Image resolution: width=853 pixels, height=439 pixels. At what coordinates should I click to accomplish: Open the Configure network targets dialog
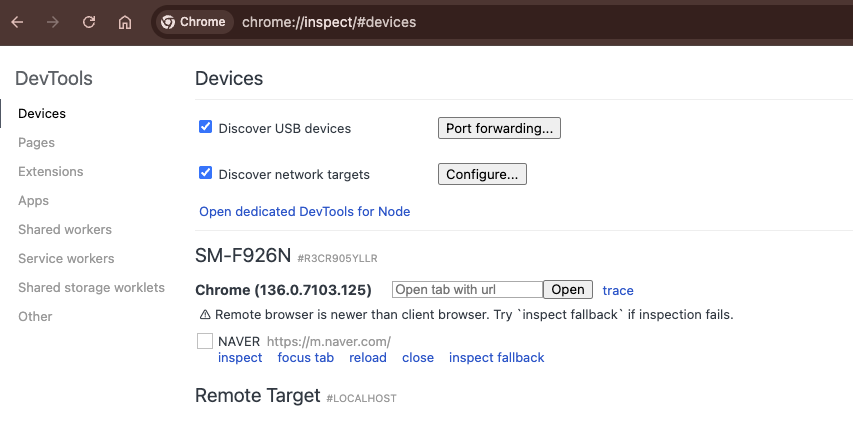click(482, 174)
